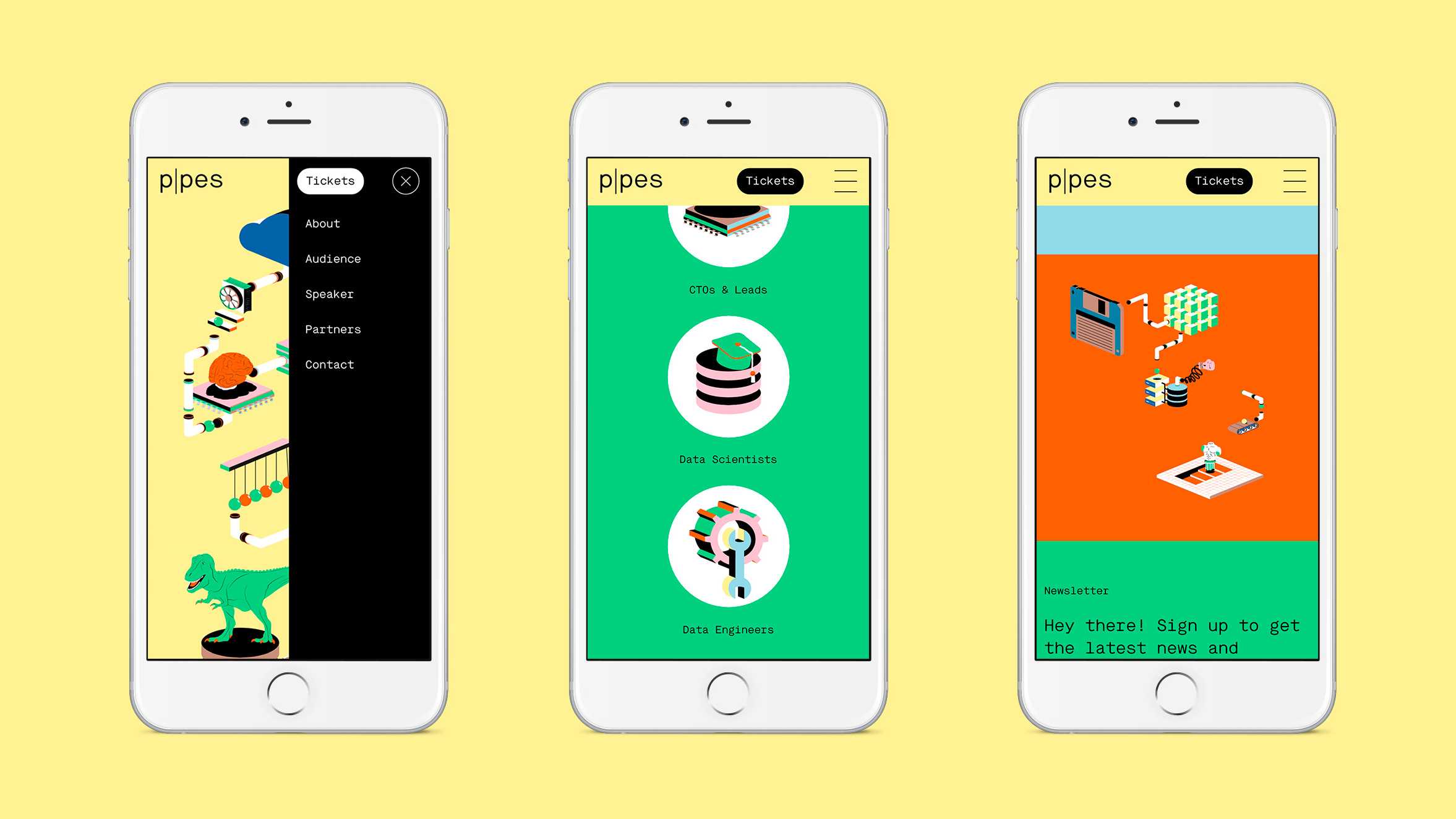This screenshot has width=1456, height=819.
Task: Close the navigation menu with X button
Action: (x=406, y=181)
